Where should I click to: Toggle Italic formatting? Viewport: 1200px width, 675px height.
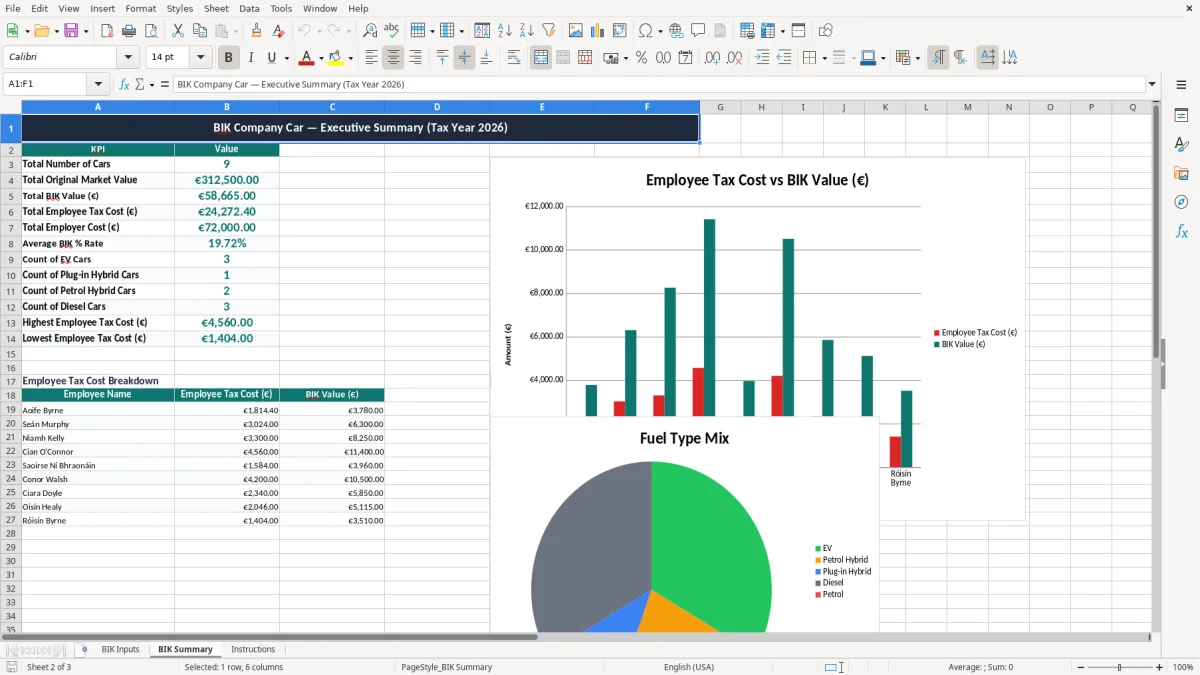(251, 58)
